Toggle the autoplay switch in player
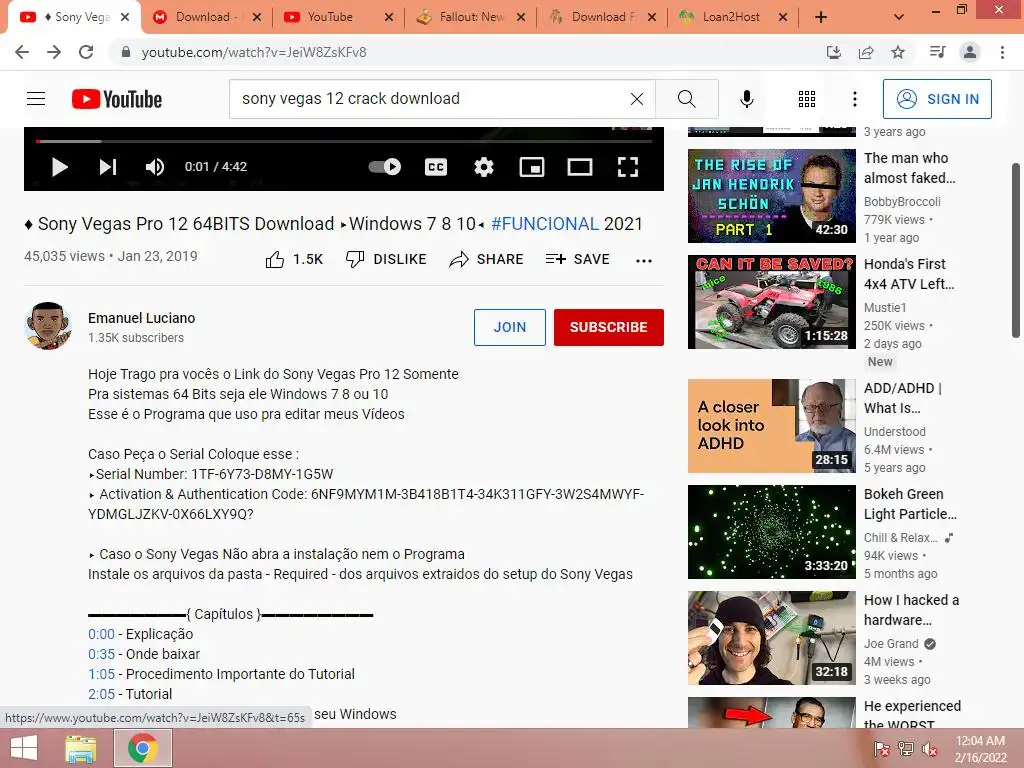 point(385,167)
